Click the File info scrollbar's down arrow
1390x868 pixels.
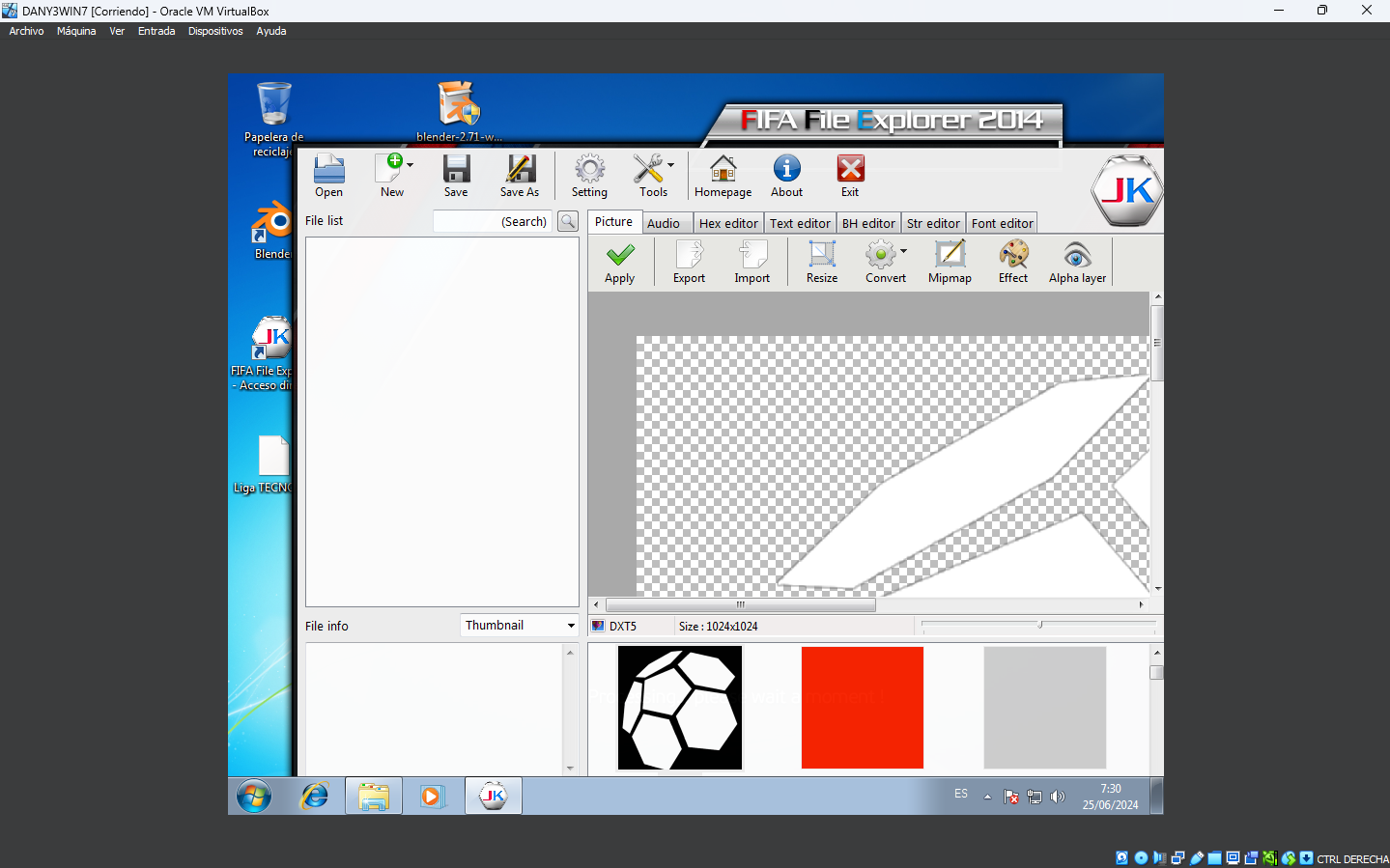[570, 769]
